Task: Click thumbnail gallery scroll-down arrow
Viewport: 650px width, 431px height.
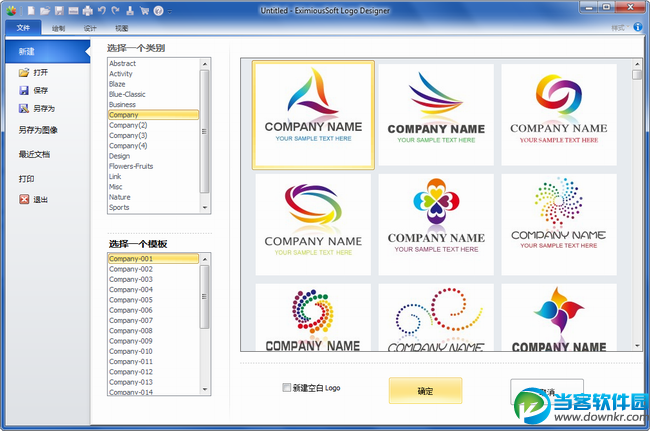Action: tap(638, 346)
